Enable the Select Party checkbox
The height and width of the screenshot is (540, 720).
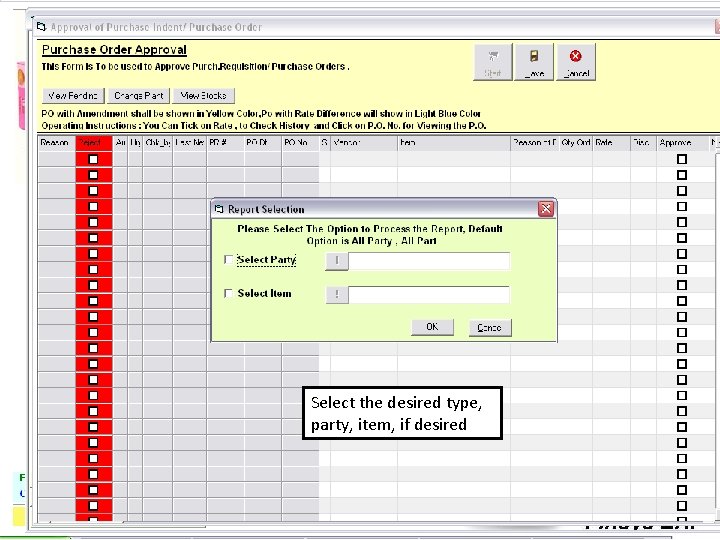[x=228, y=260]
